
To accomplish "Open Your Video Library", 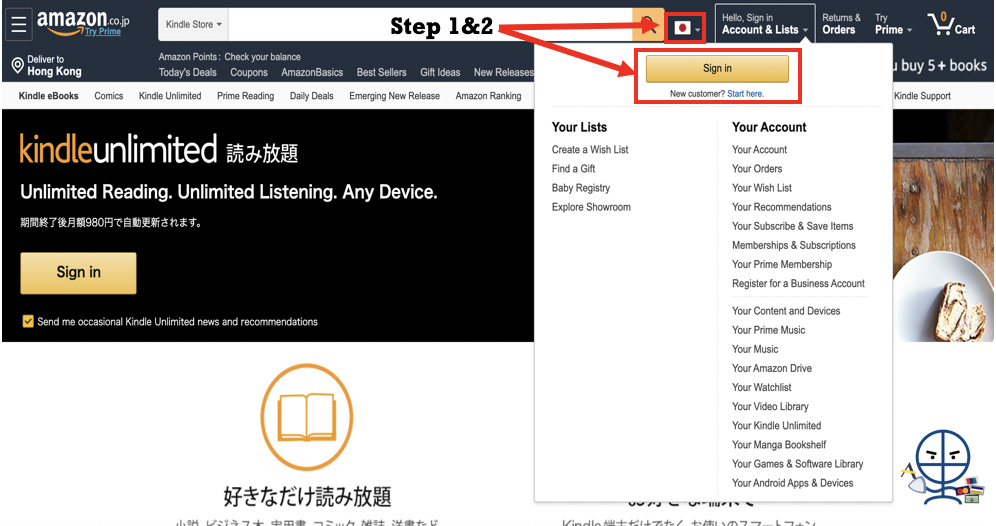I will (770, 407).
